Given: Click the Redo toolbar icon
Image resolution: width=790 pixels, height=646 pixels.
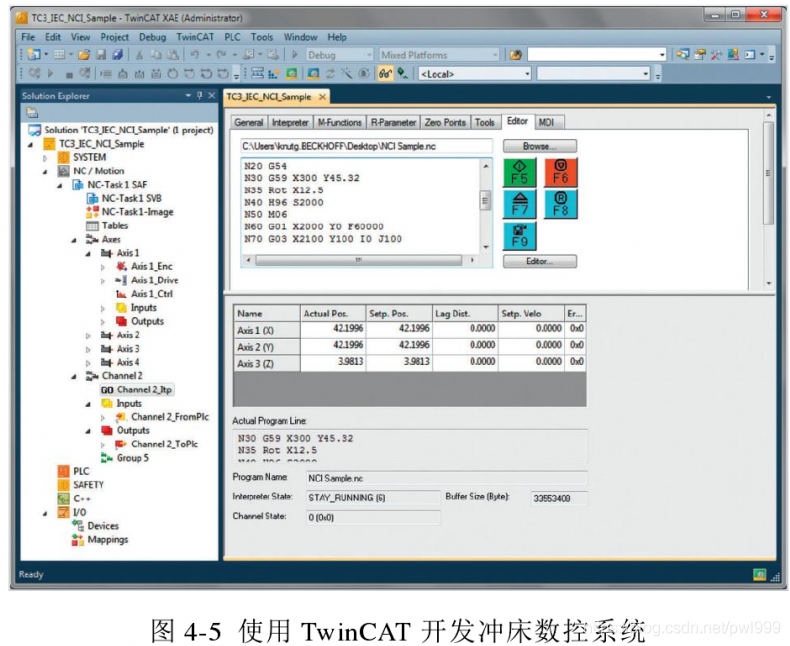Looking at the screenshot, I should [x=221, y=54].
